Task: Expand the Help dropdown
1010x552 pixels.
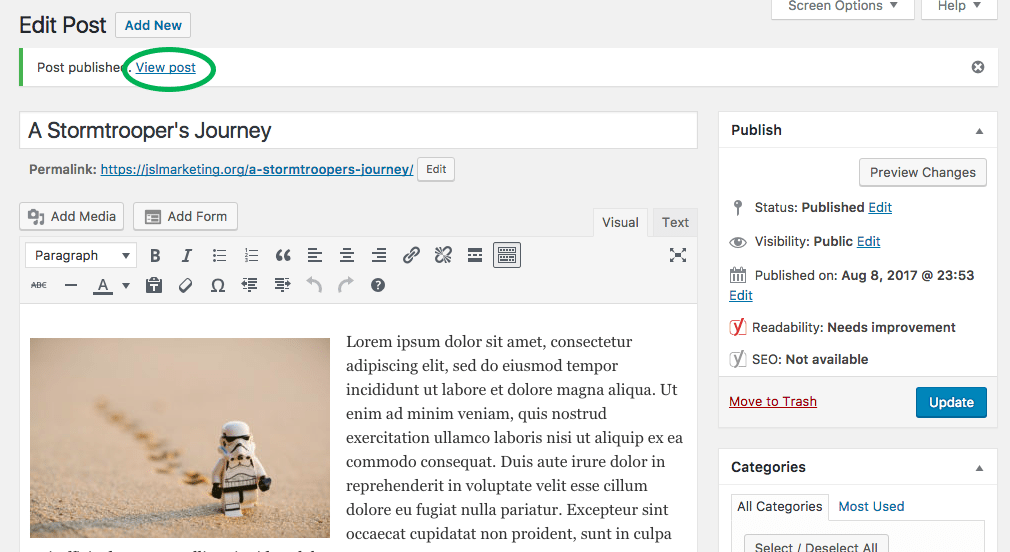Action: (x=959, y=6)
